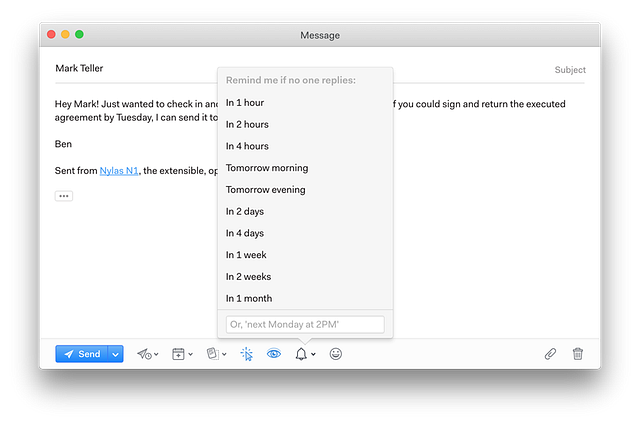Choose 'Tomorrow evening' reminder
Viewport: 640px width, 425px height.
pyautogui.click(x=305, y=190)
